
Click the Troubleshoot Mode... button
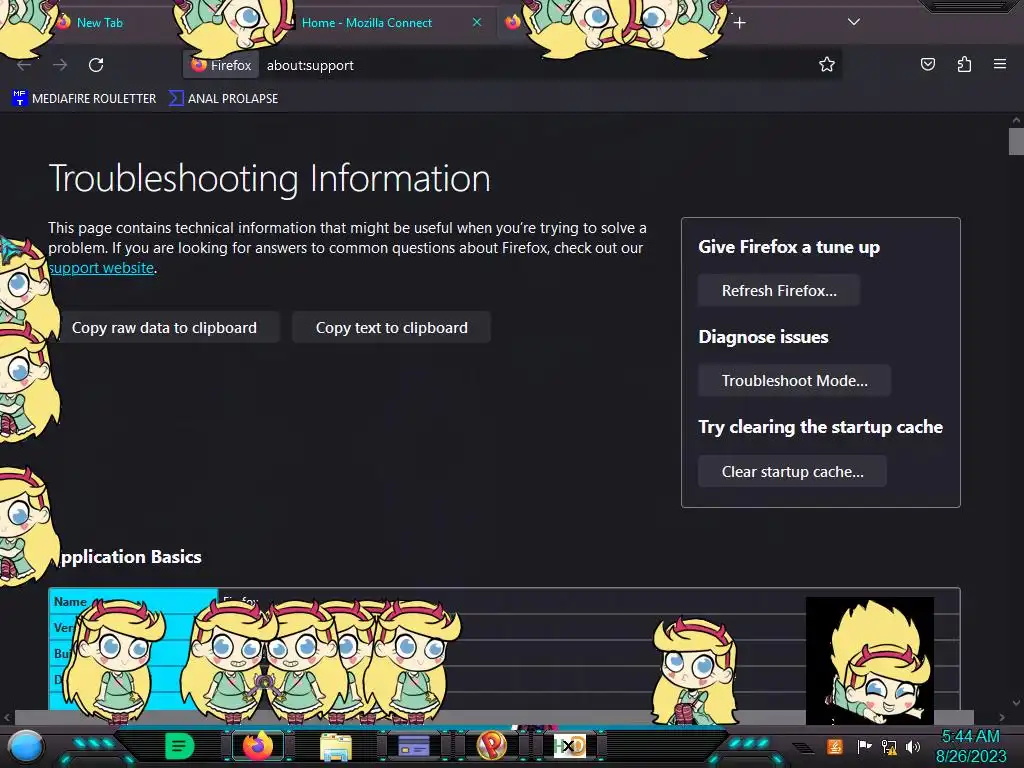point(794,381)
